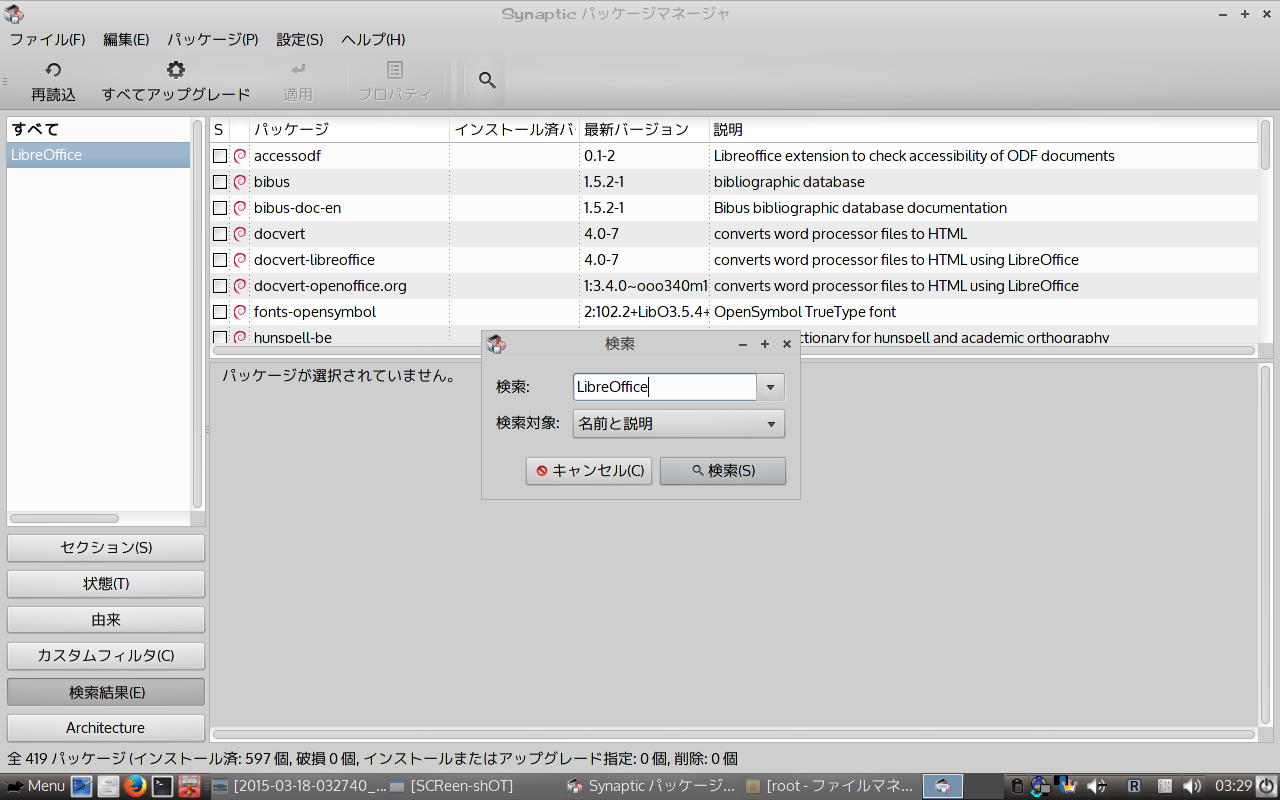1280x800 pixels.
Task: Open the 検索対象 (名前と説明) combo box
Action: click(x=679, y=424)
